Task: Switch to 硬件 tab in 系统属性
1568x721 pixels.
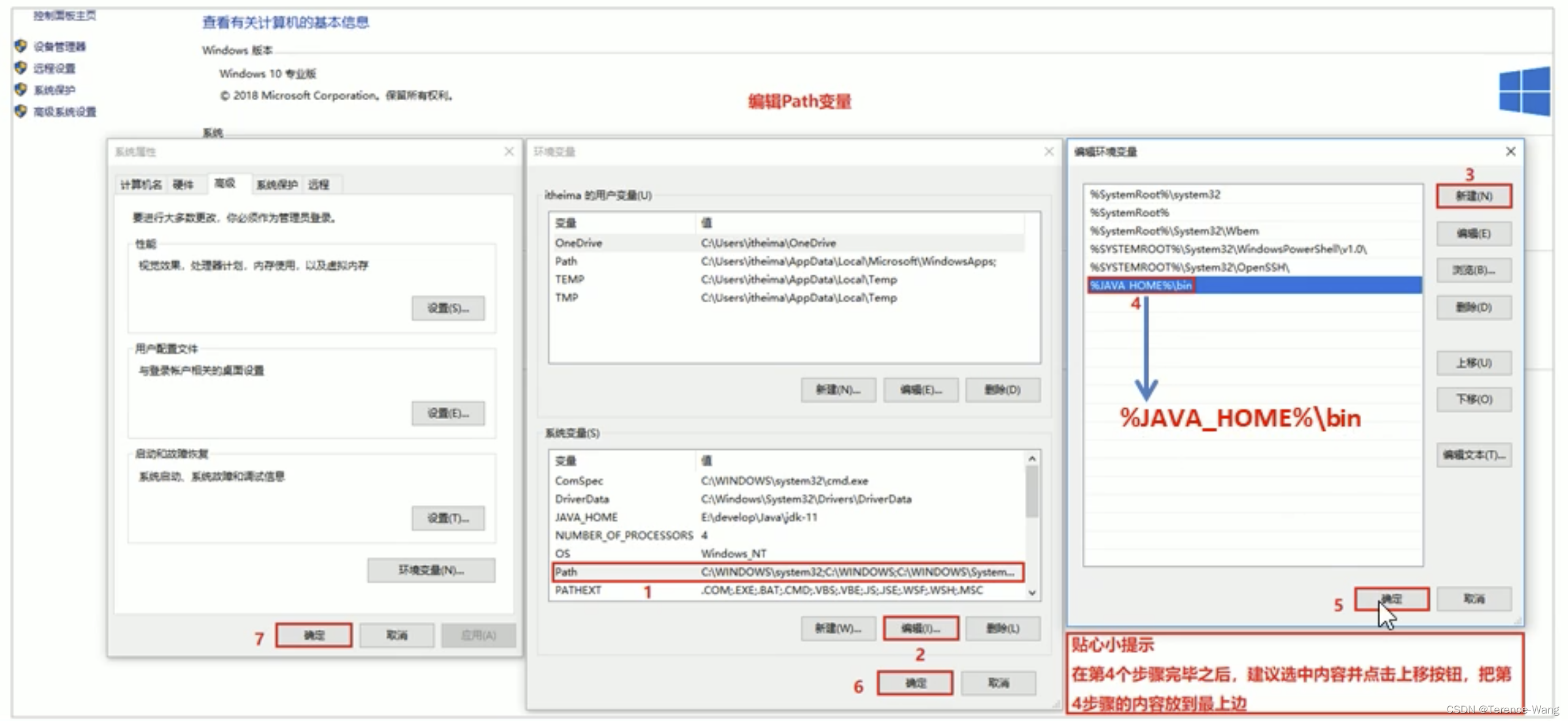Action: coord(183,184)
